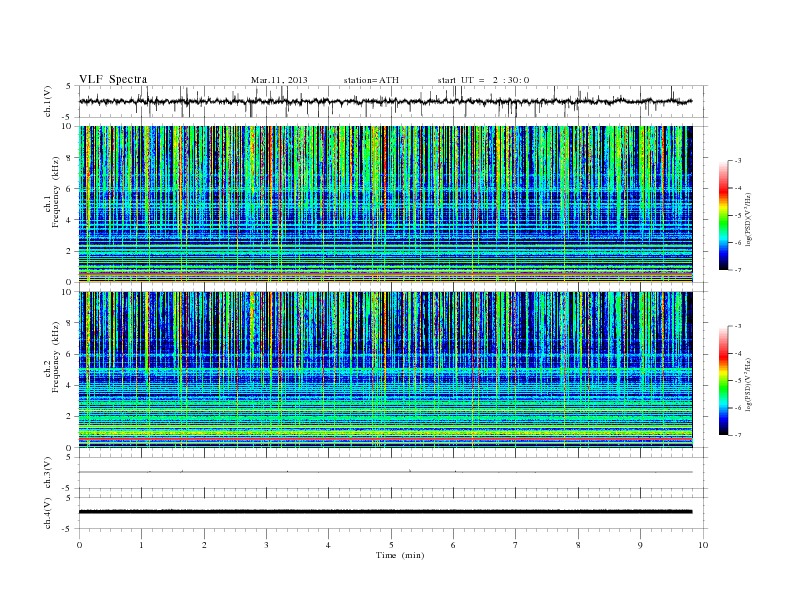Screen dimensions: 792x612
Task: Click the ch.1 voltage waveform trace
Action: pyautogui.click(x=385, y=101)
